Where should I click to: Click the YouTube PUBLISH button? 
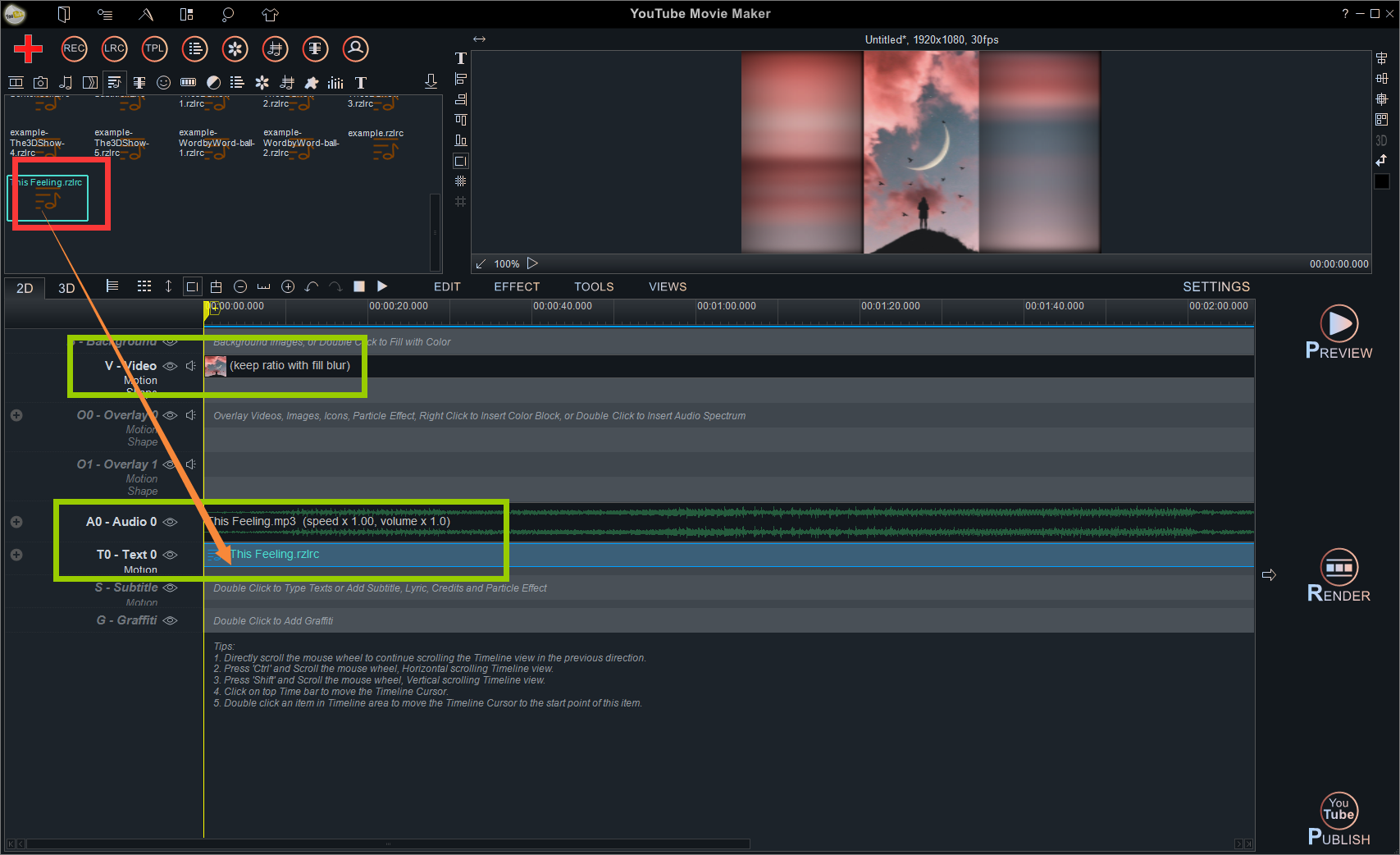tap(1338, 819)
